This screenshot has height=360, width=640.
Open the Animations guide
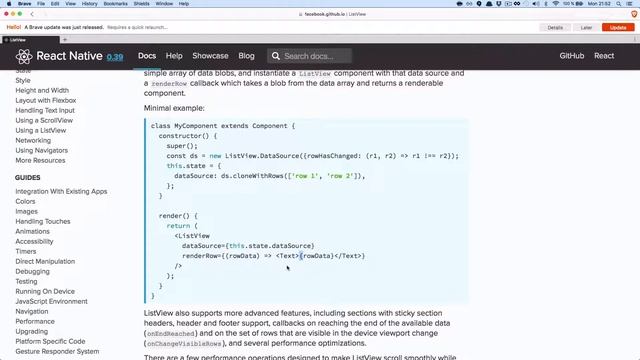(32, 231)
